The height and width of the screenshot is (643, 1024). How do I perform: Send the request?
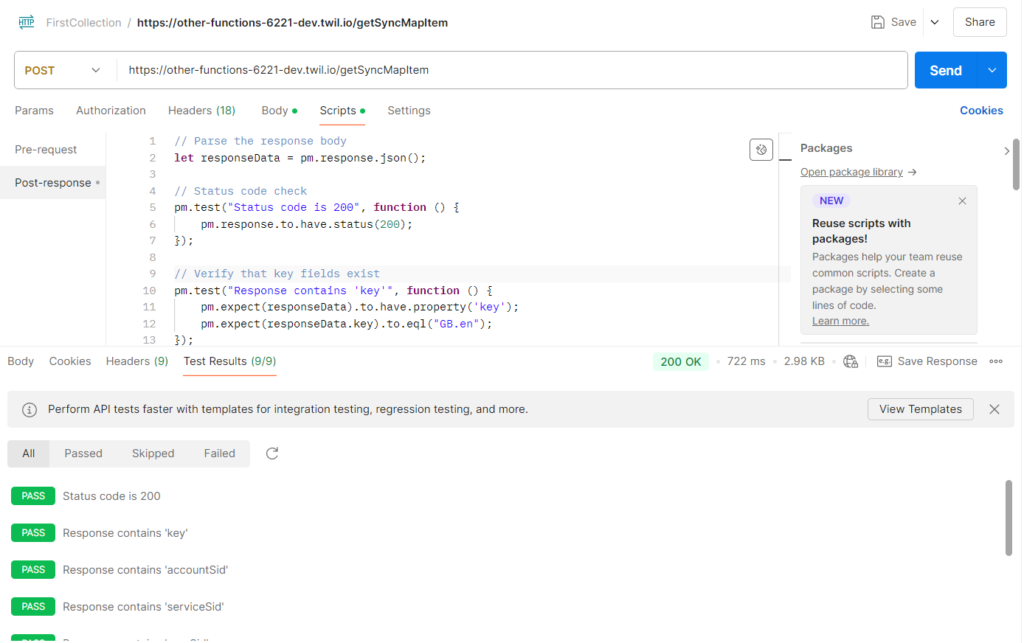[945, 71]
